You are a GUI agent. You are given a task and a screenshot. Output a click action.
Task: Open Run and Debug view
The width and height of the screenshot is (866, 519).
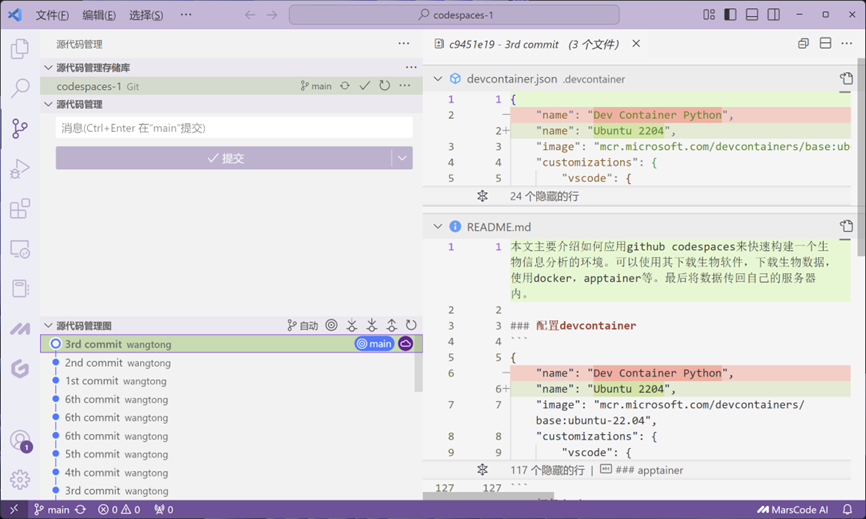point(20,168)
